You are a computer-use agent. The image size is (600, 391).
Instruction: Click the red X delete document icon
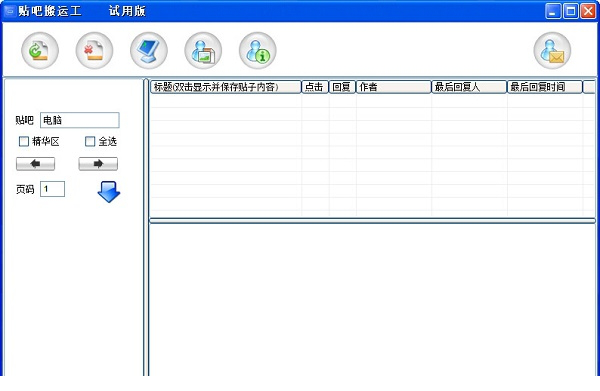94,51
